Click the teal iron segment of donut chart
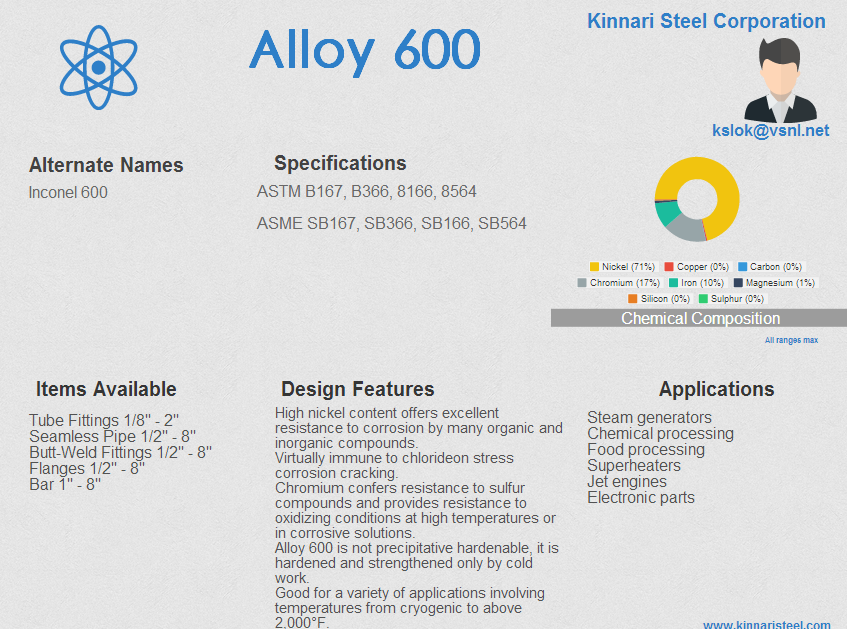This screenshot has width=847, height=629. tap(667, 212)
